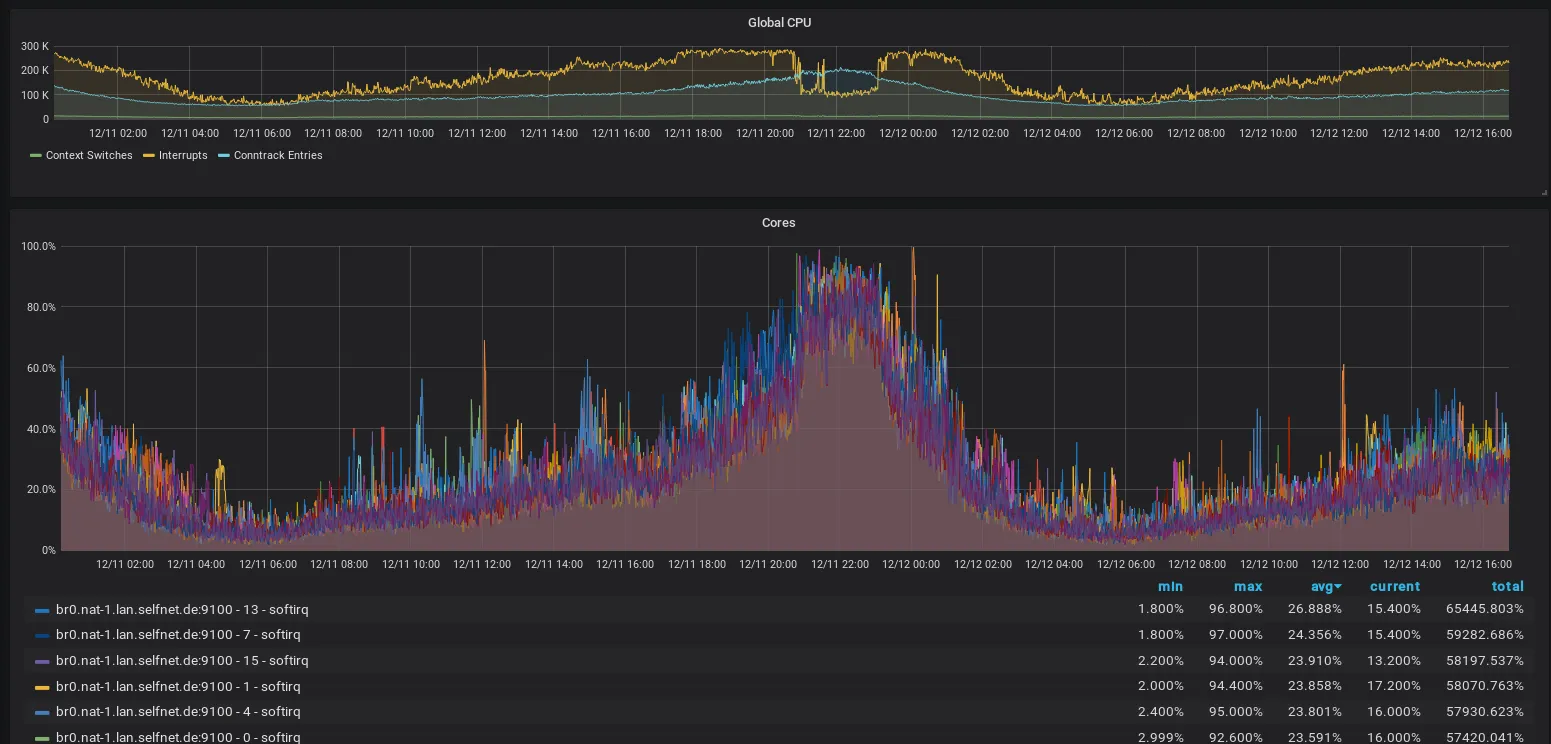Click the Context Switches legend color icon
The height and width of the screenshot is (744, 1551).
[37, 155]
